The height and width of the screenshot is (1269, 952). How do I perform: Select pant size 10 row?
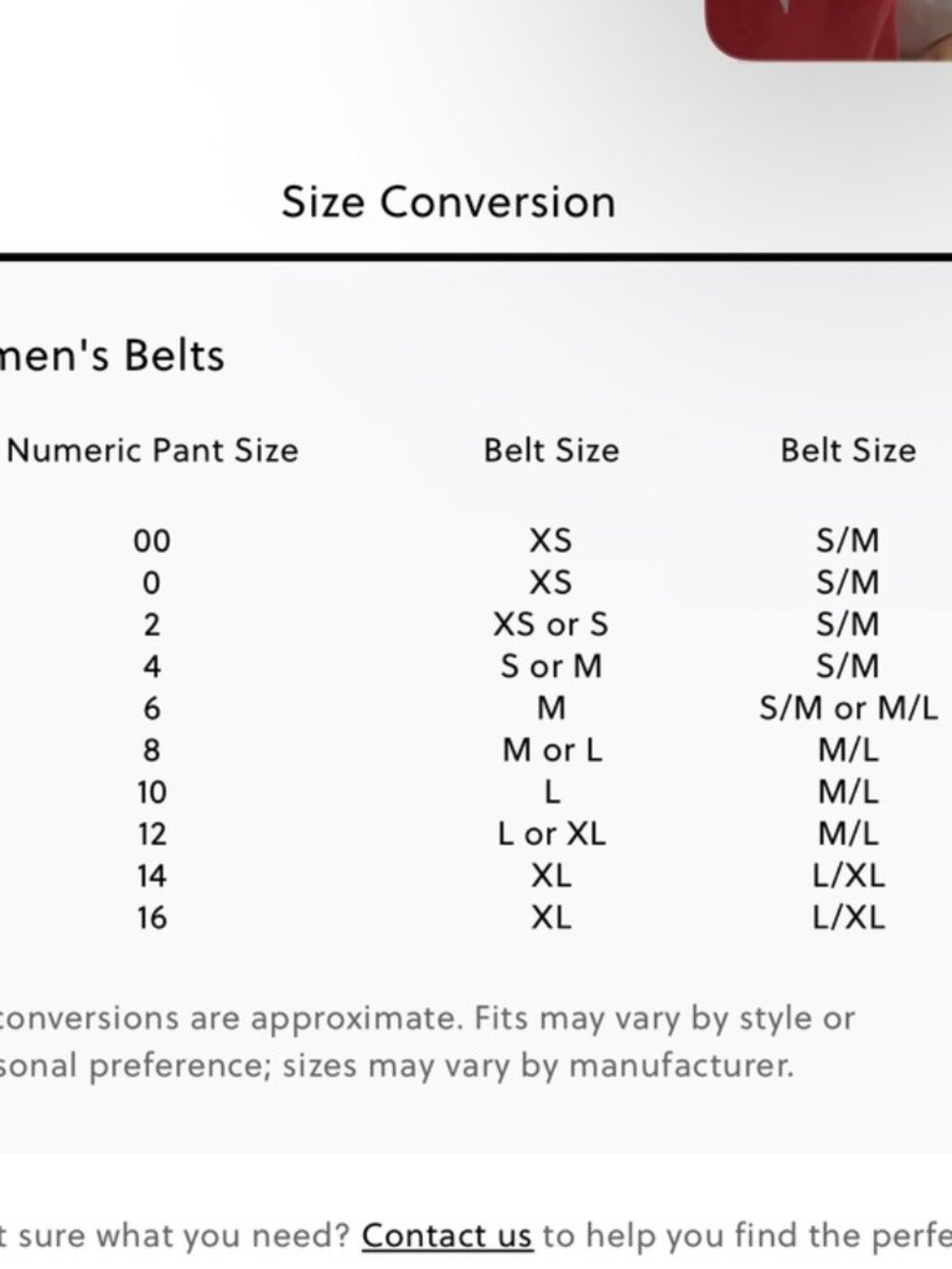(x=476, y=792)
